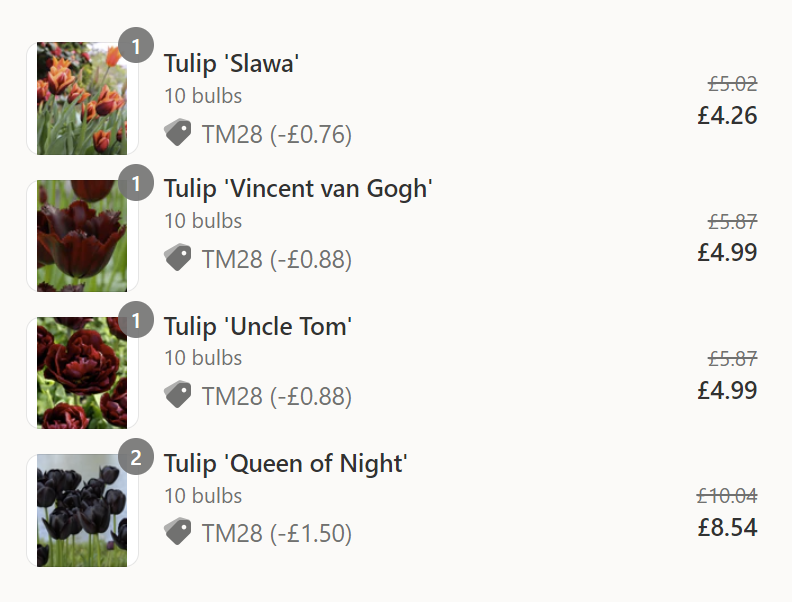Click the £8.54 discounted price

[x=727, y=527]
